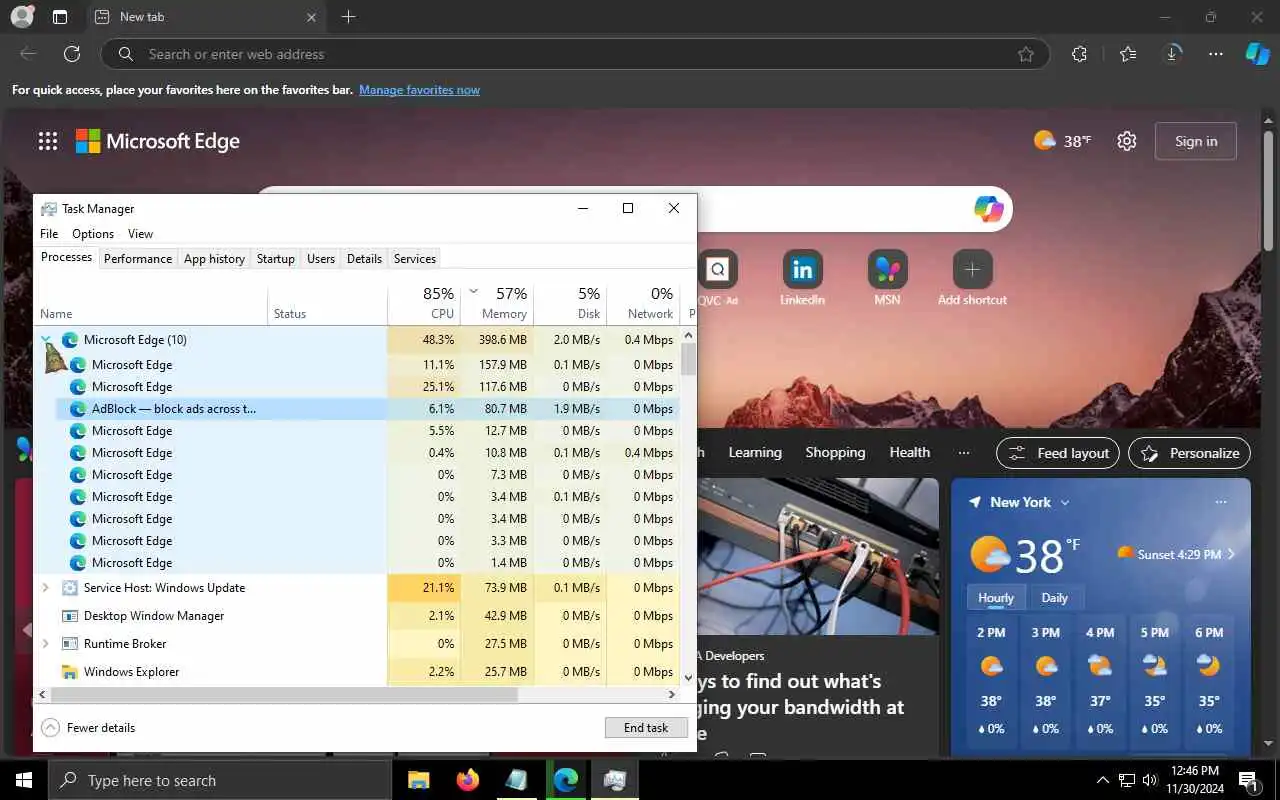Screen dimensions: 1280x800
Task: Open Task Manager File menu
Action: (49, 234)
